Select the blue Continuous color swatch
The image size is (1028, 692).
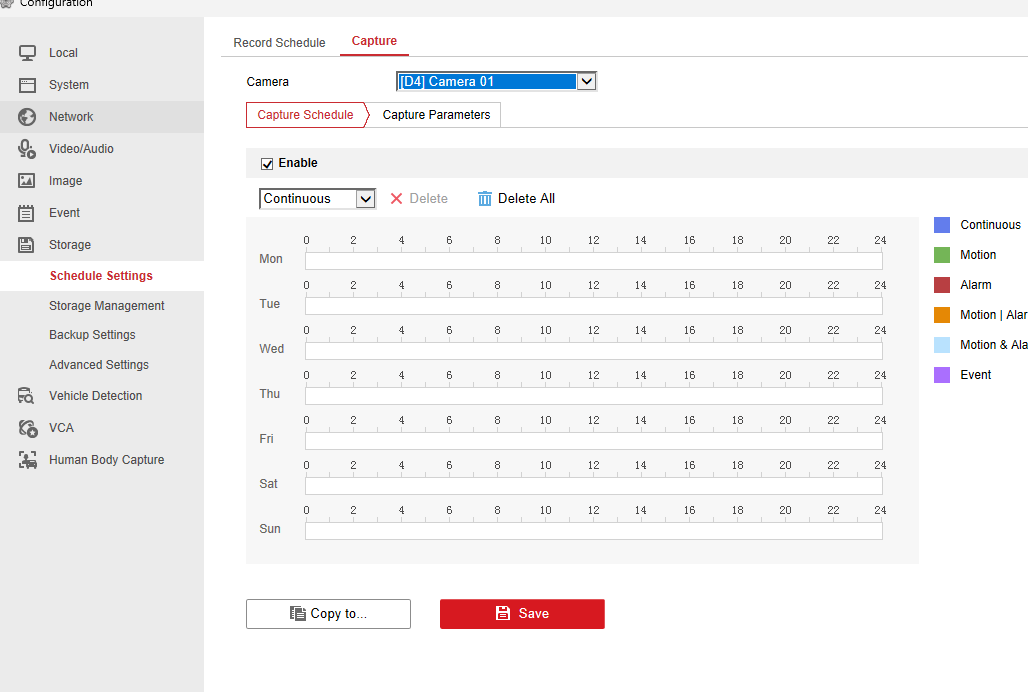coord(942,225)
